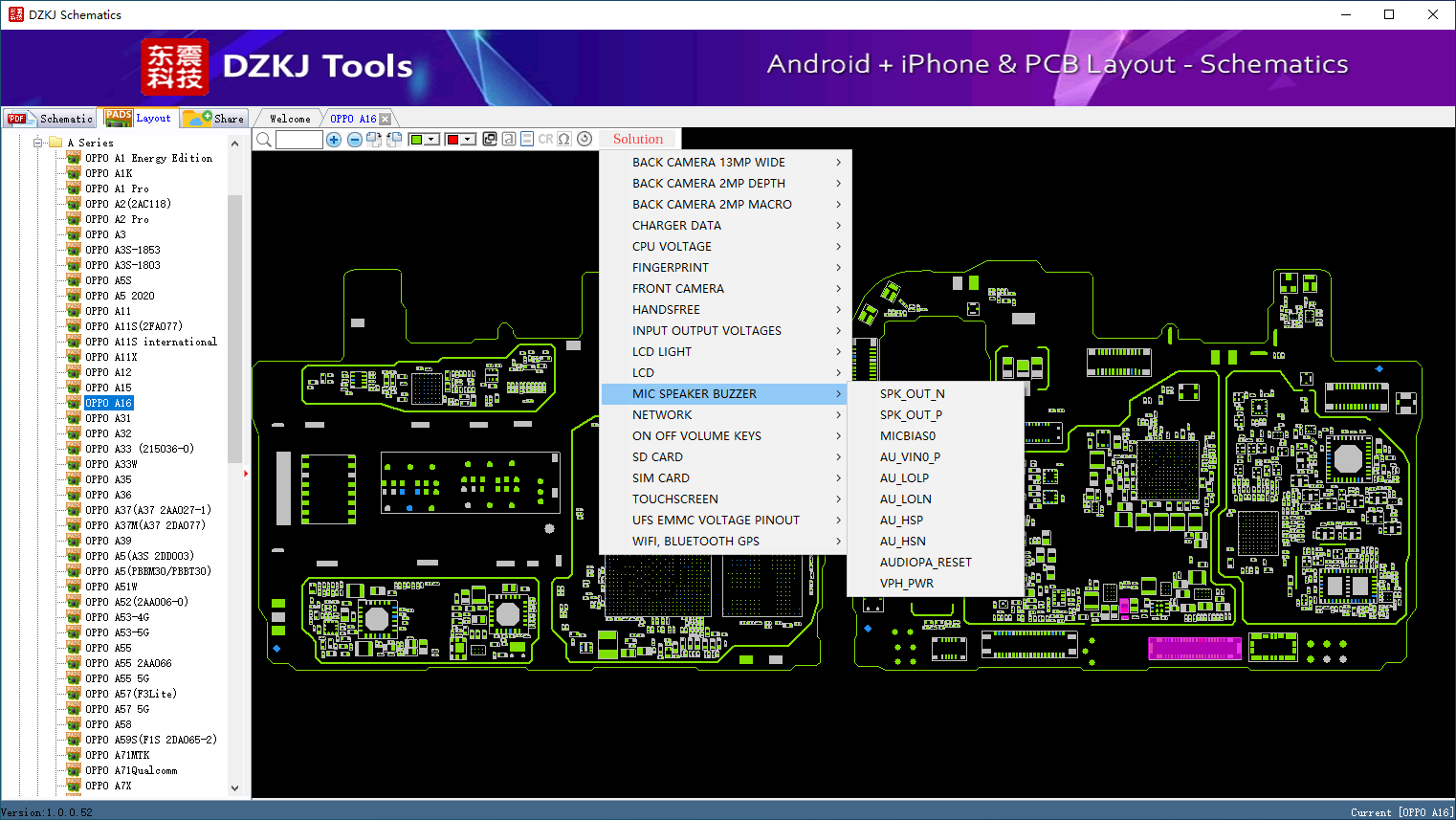Click the OPPO A5S file icon

(x=74, y=280)
